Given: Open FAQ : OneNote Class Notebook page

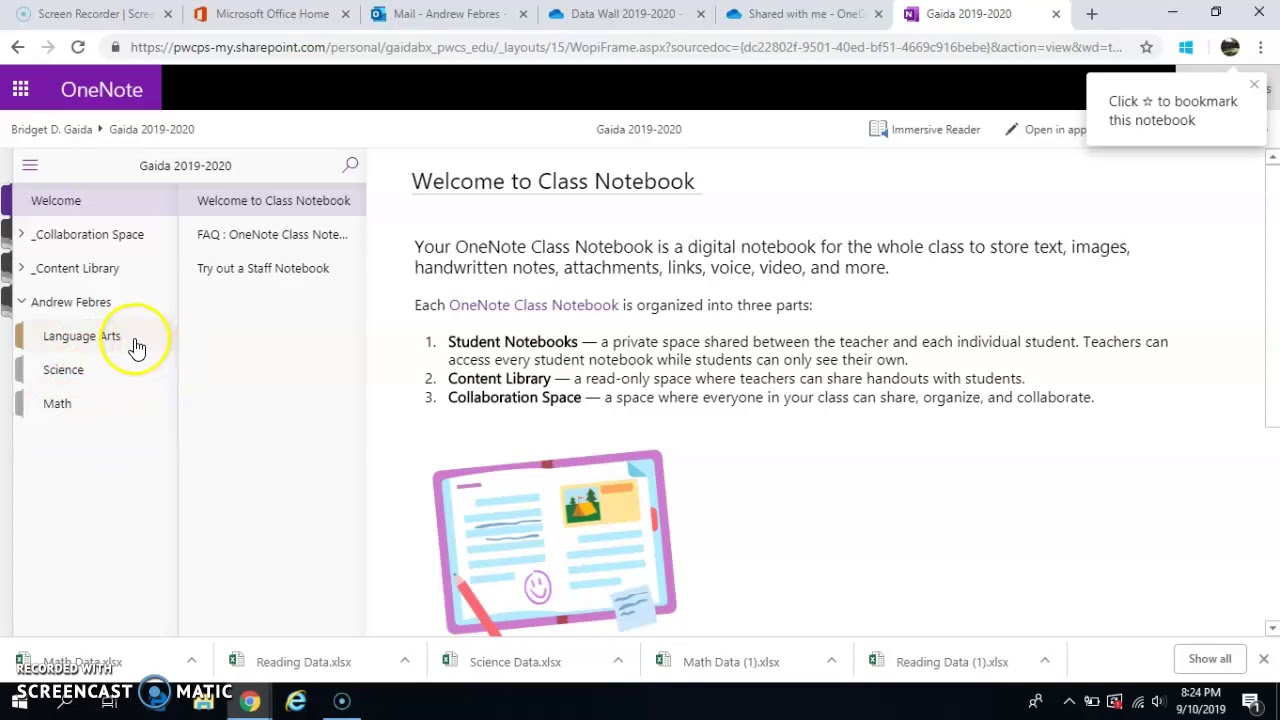Looking at the screenshot, I should point(272,234).
